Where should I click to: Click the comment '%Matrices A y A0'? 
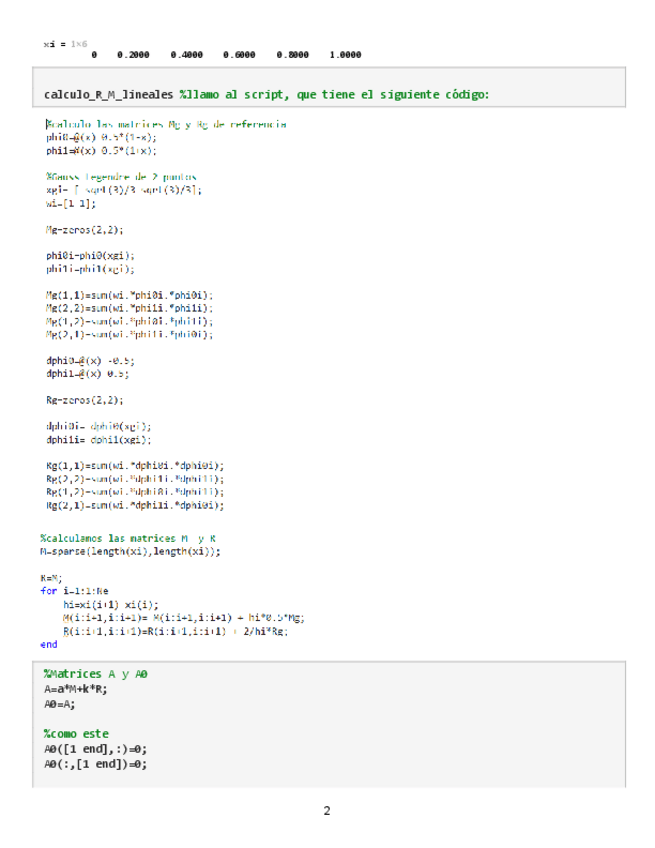tap(96, 674)
